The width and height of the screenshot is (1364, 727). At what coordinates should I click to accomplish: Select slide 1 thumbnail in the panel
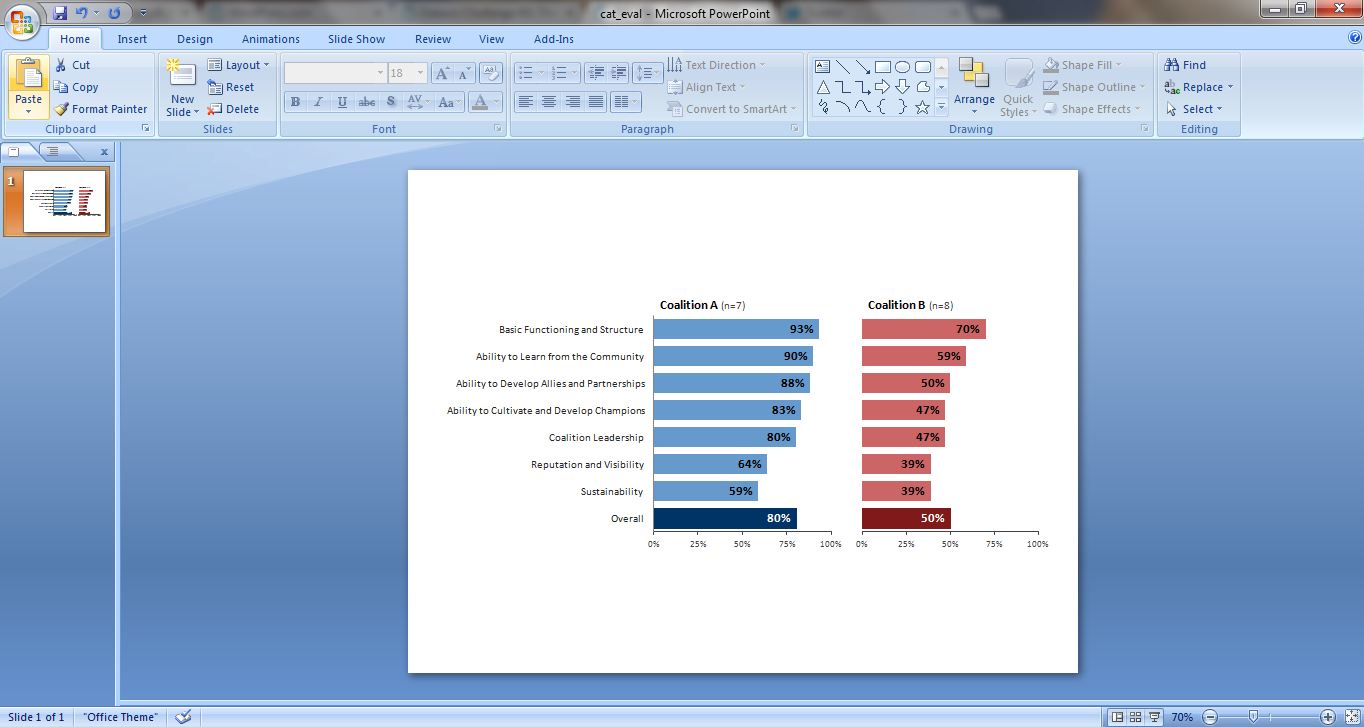click(x=65, y=202)
